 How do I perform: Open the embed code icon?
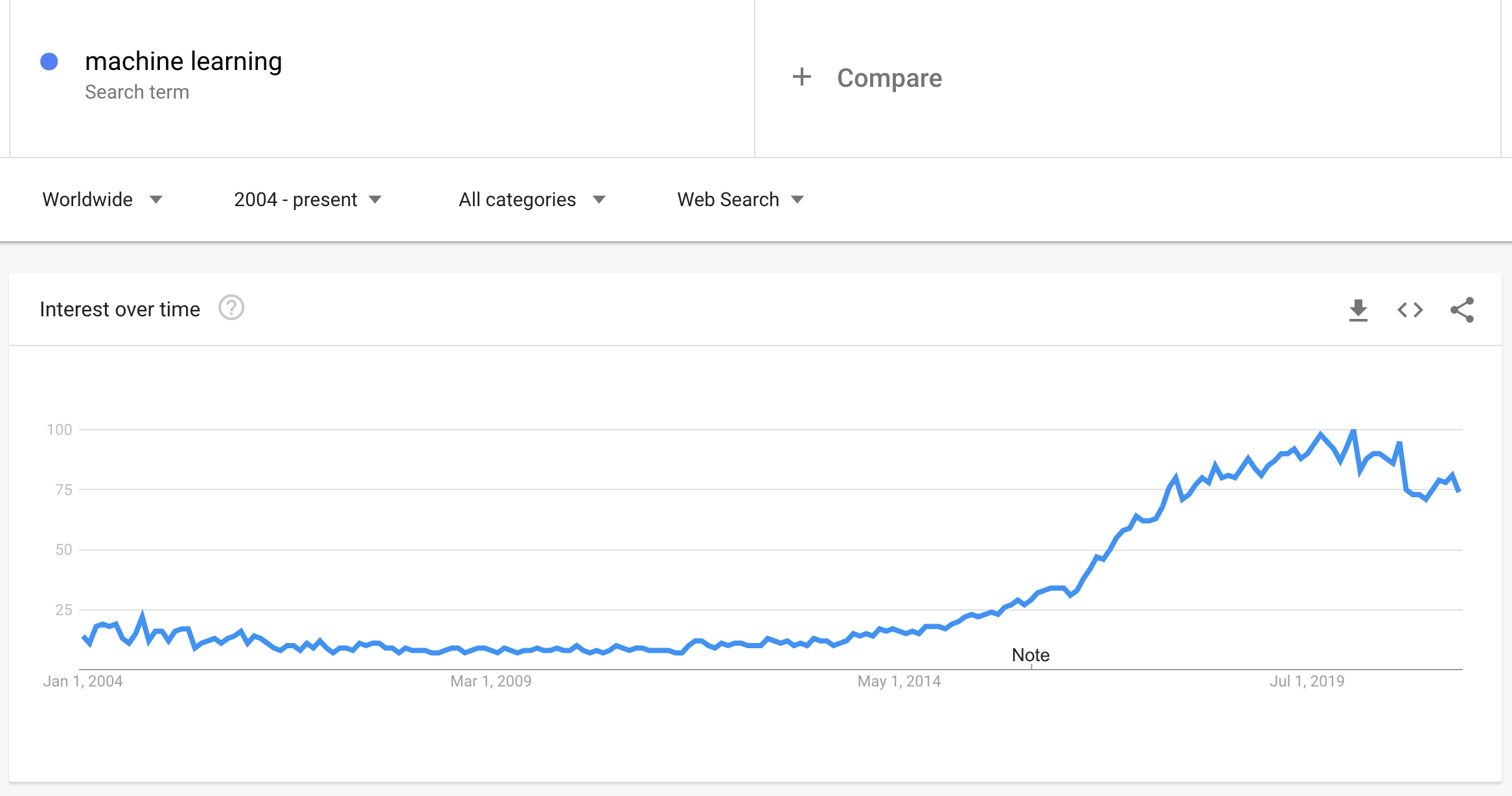click(1410, 310)
